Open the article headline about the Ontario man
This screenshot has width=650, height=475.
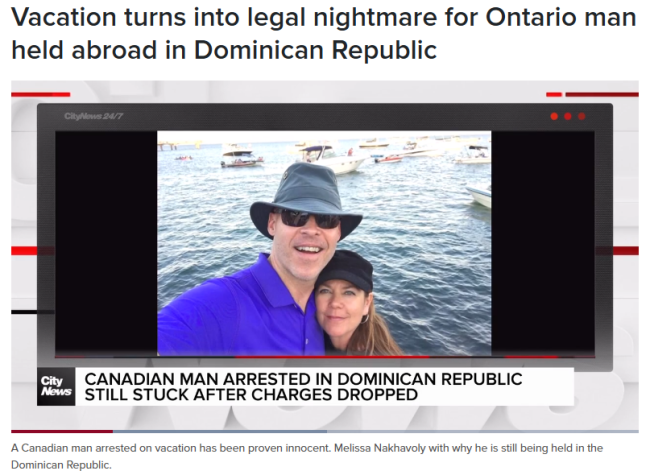pyautogui.click(x=323, y=33)
